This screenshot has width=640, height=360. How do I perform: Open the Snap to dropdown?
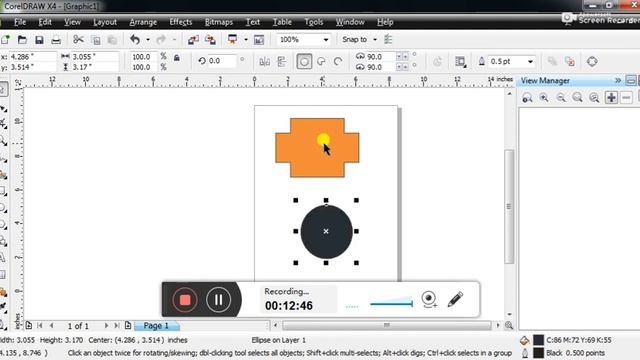[375, 40]
